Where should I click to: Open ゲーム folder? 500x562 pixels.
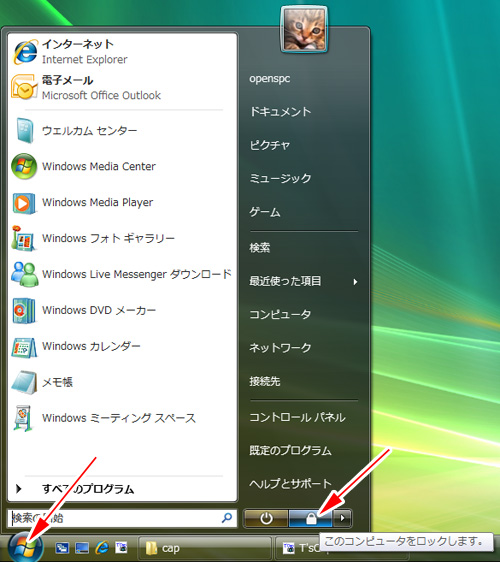point(265,212)
